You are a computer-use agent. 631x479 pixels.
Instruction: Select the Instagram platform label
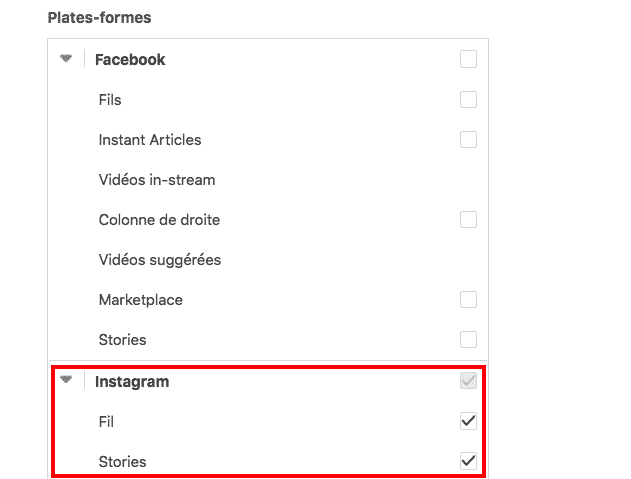(132, 381)
